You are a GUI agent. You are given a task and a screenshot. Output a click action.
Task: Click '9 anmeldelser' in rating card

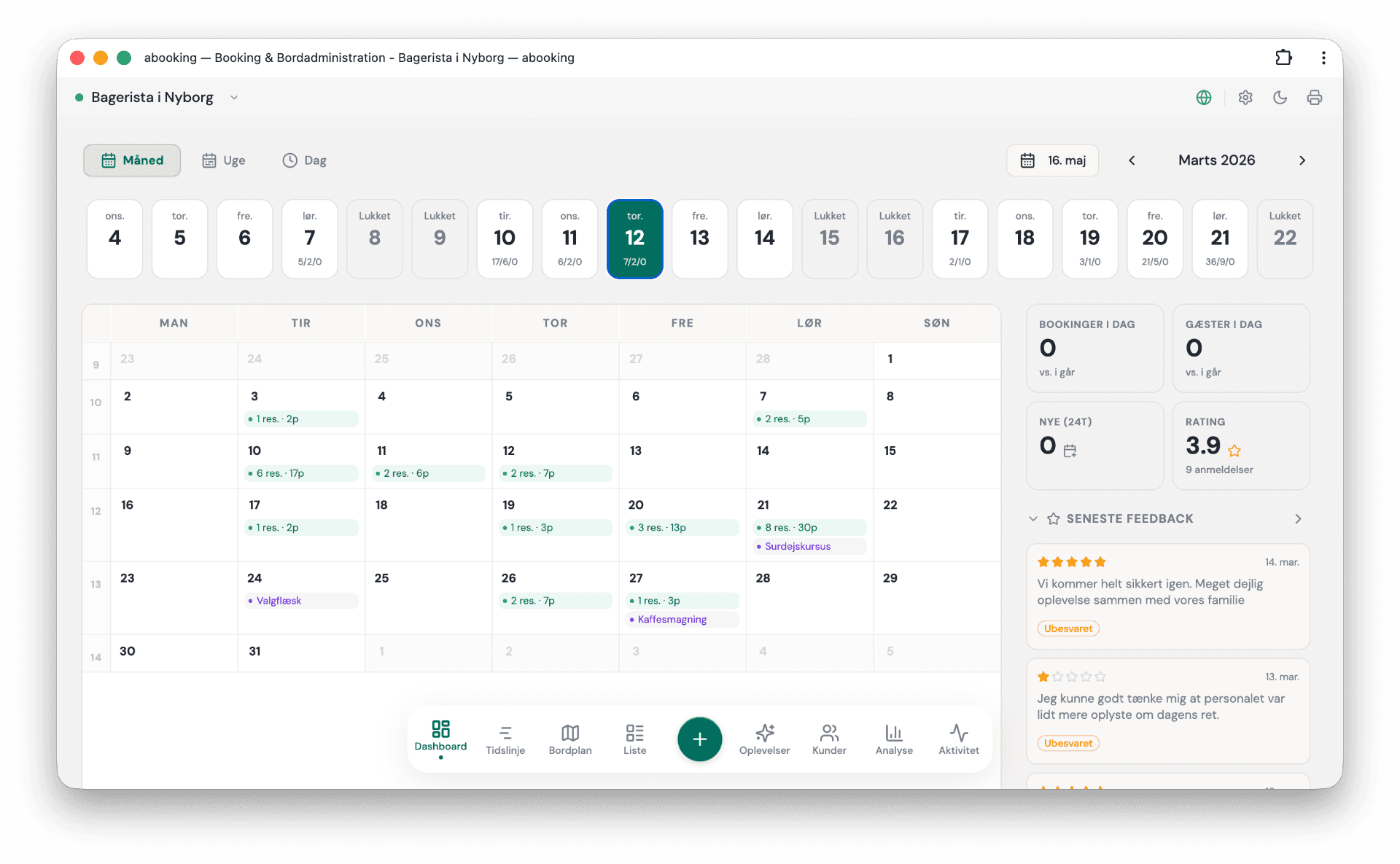(1219, 470)
